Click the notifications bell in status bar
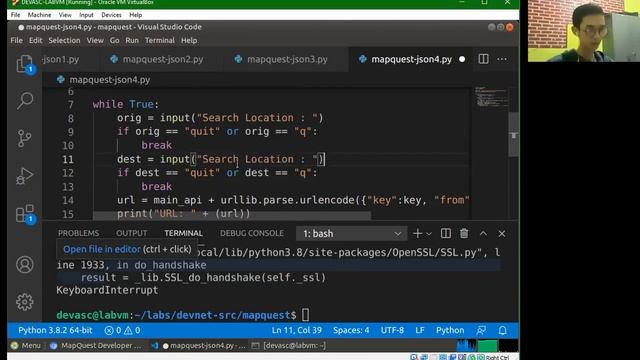The image size is (640, 360). [502, 330]
